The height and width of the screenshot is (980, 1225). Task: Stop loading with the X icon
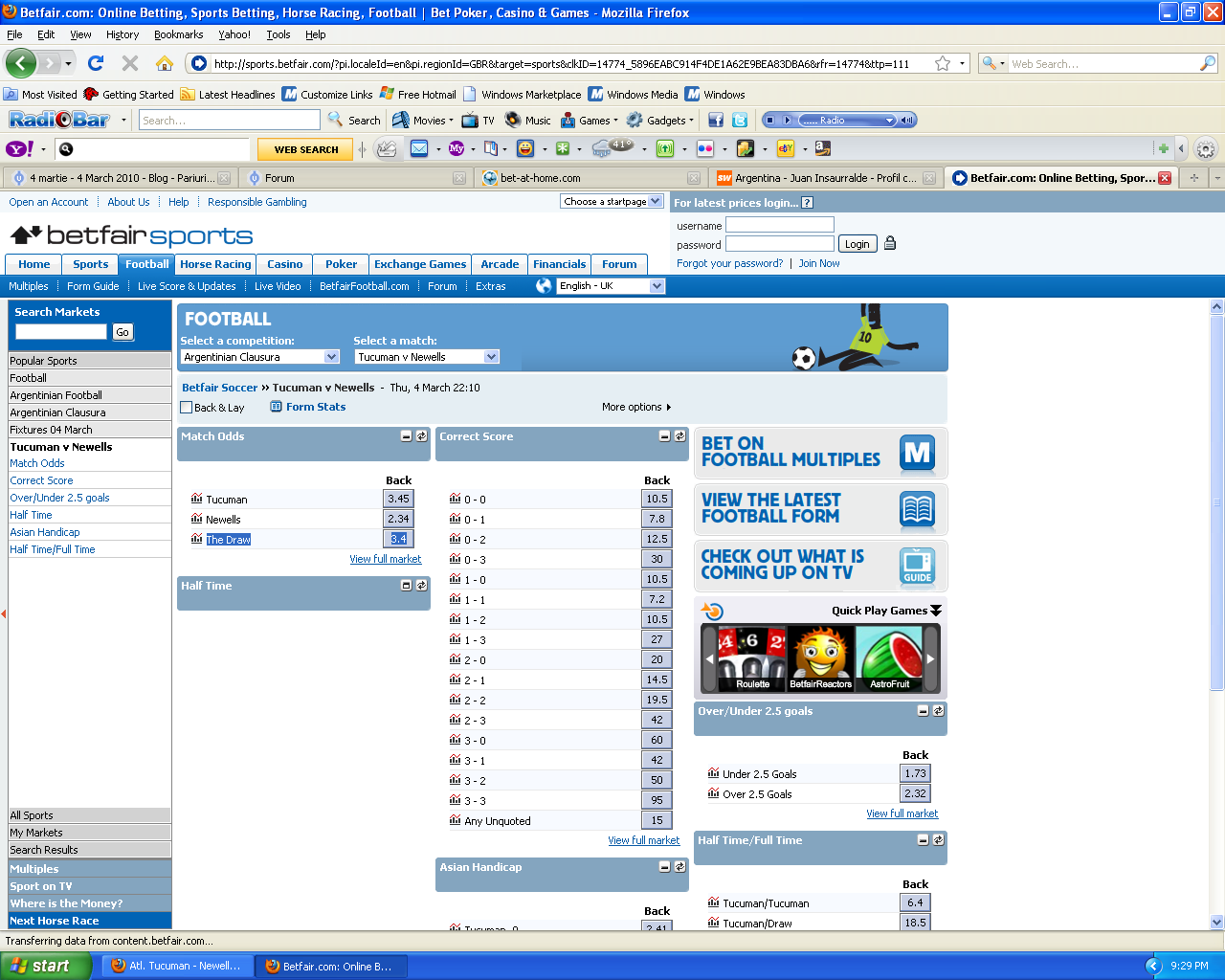click(130, 63)
